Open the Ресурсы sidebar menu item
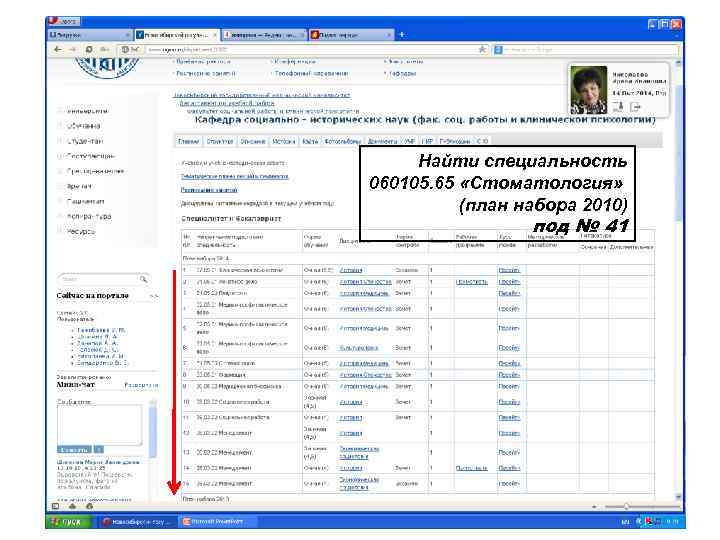The width and height of the screenshot is (720, 540). pos(81,232)
